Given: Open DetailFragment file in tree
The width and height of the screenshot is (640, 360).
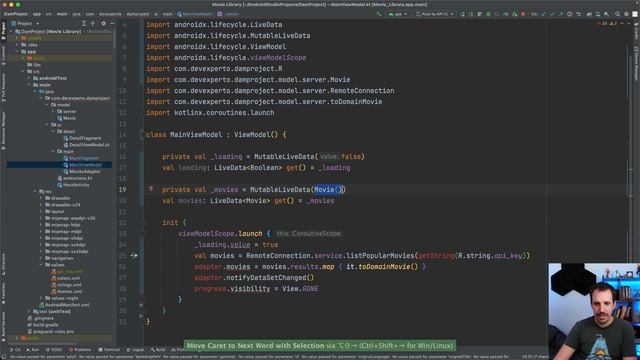Looking at the screenshot, I should pos(82,138).
